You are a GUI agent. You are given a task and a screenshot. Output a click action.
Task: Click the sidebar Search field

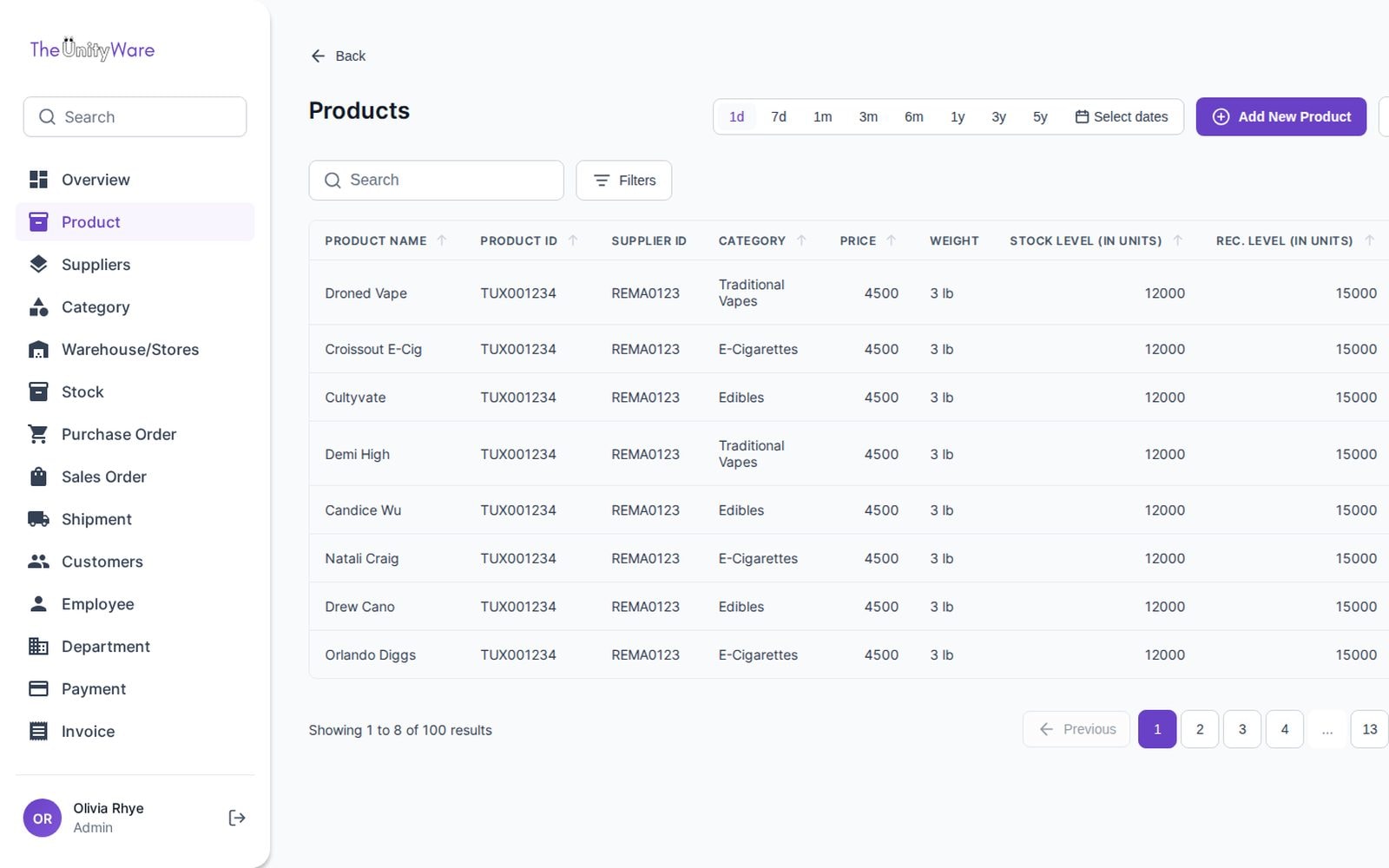click(x=135, y=117)
